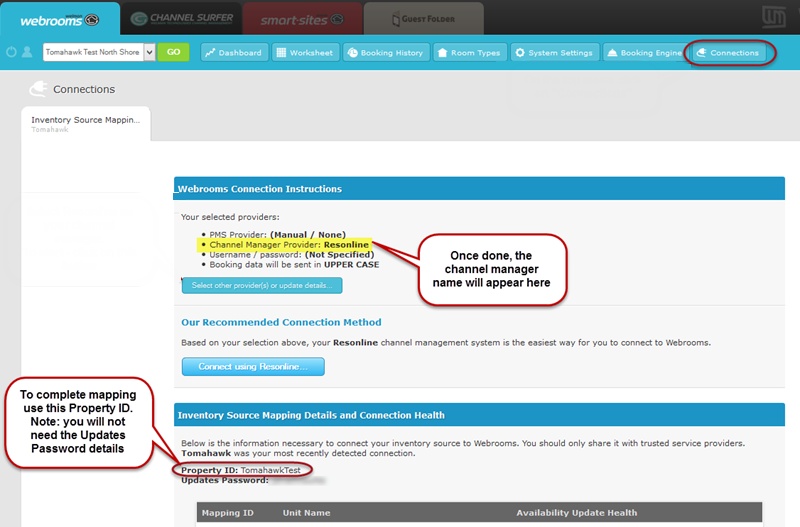
Task: Click the Unit Name column header
Action: [x=306, y=513]
